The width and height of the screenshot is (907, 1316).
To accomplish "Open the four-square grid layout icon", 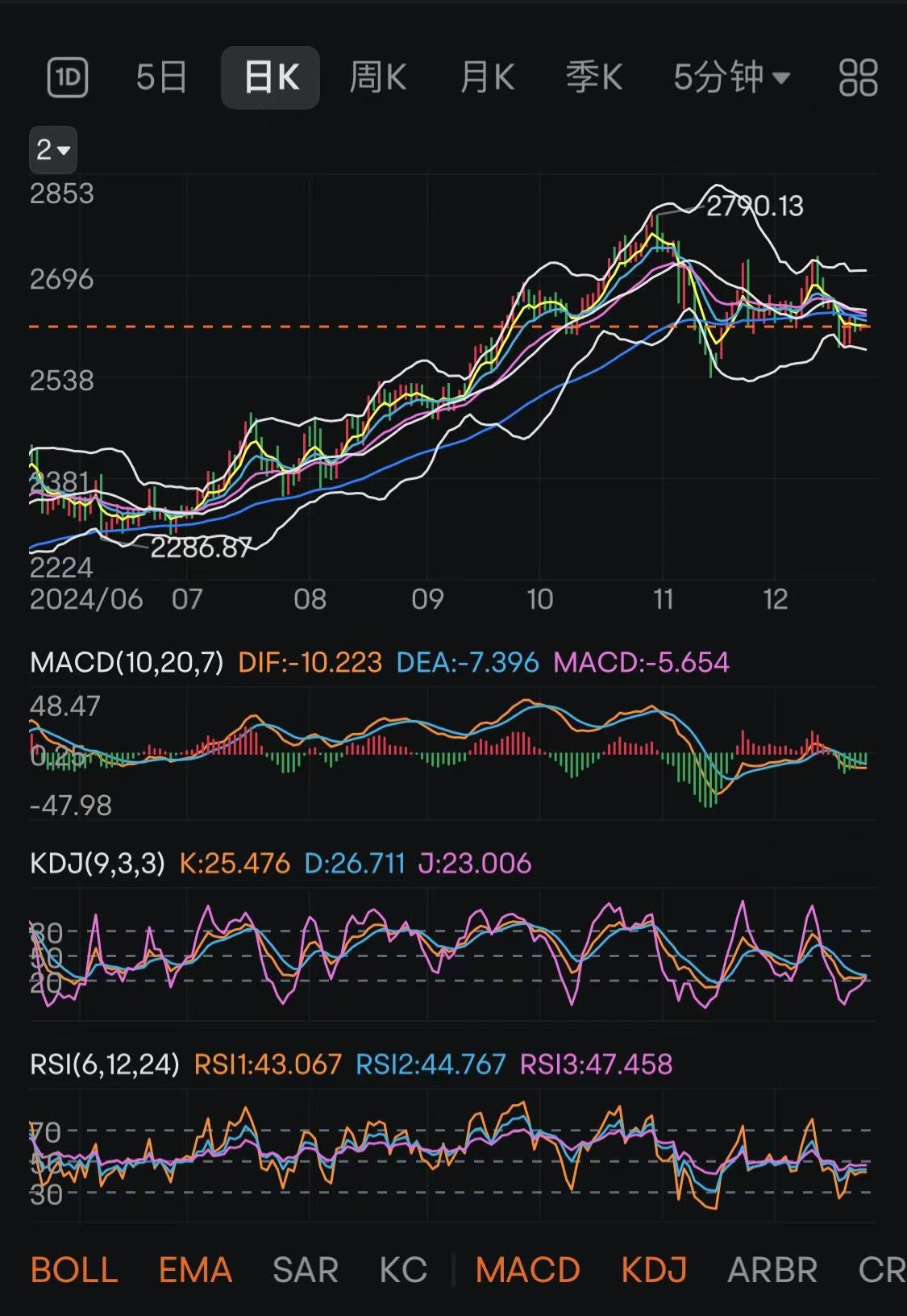I will [x=859, y=77].
